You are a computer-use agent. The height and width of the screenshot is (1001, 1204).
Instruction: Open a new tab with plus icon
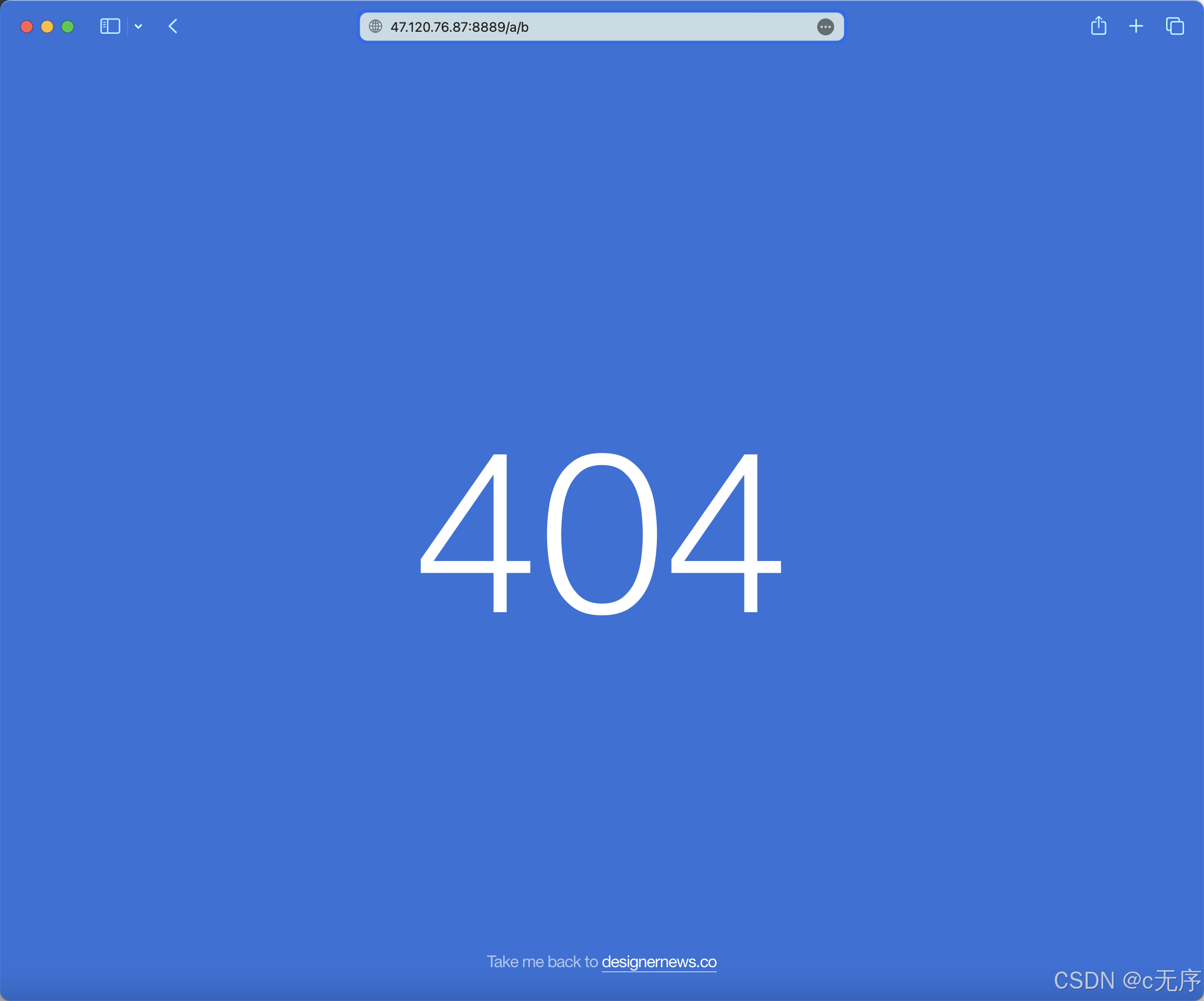click(x=1136, y=26)
